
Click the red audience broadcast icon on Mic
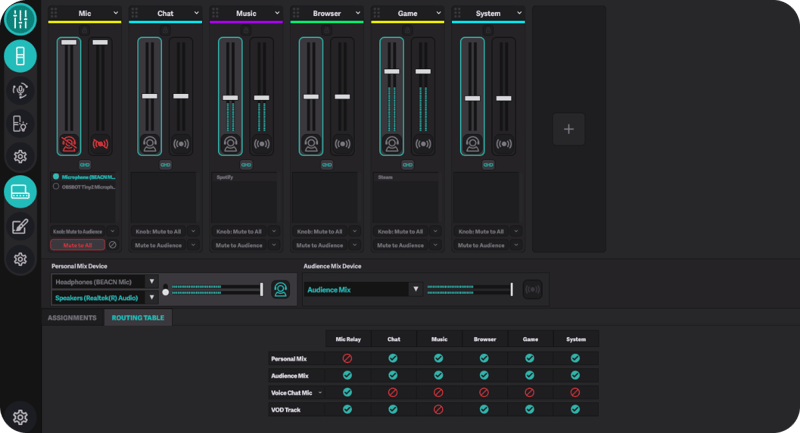pos(99,143)
